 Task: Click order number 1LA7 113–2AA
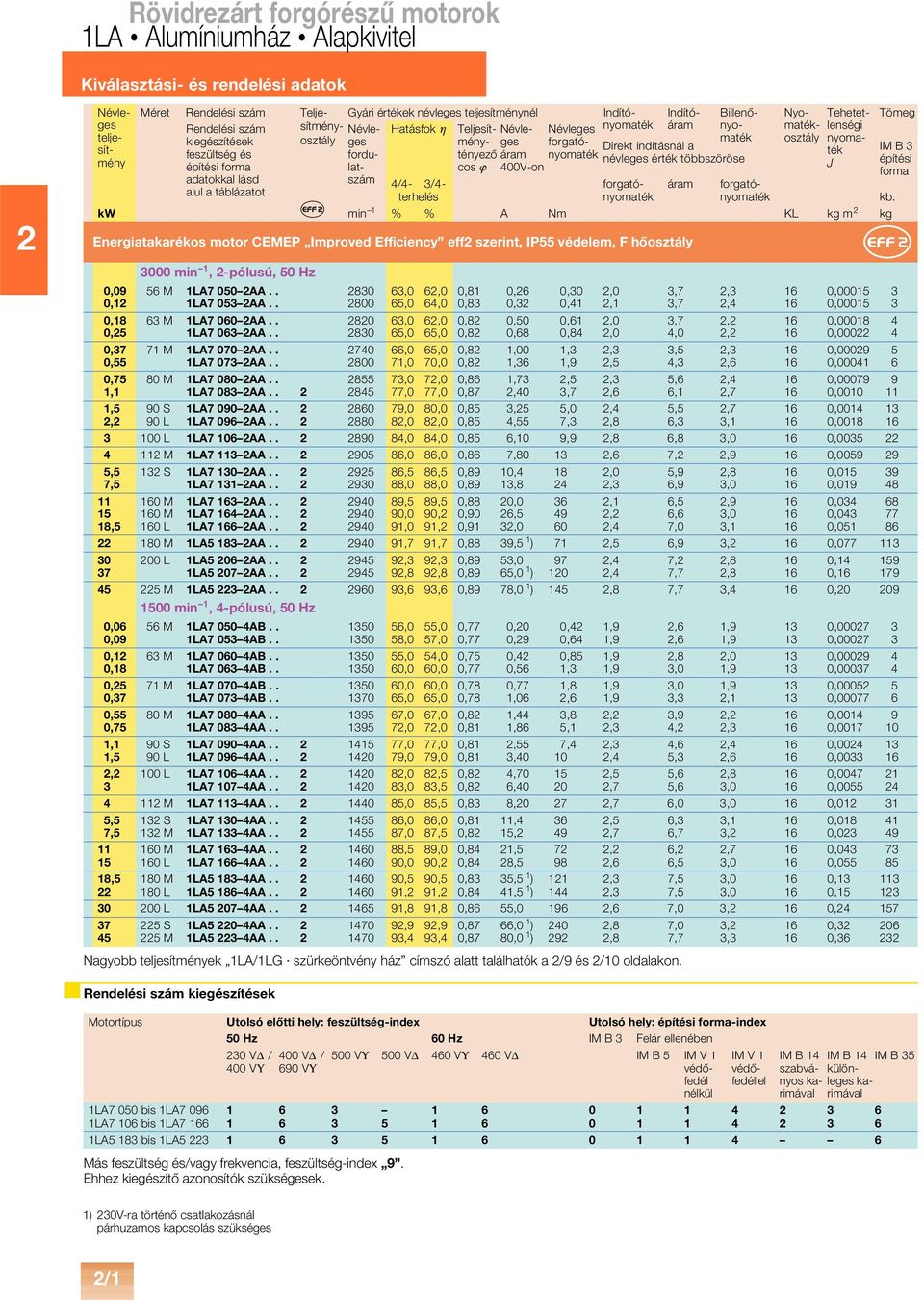(x=232, y=455)
